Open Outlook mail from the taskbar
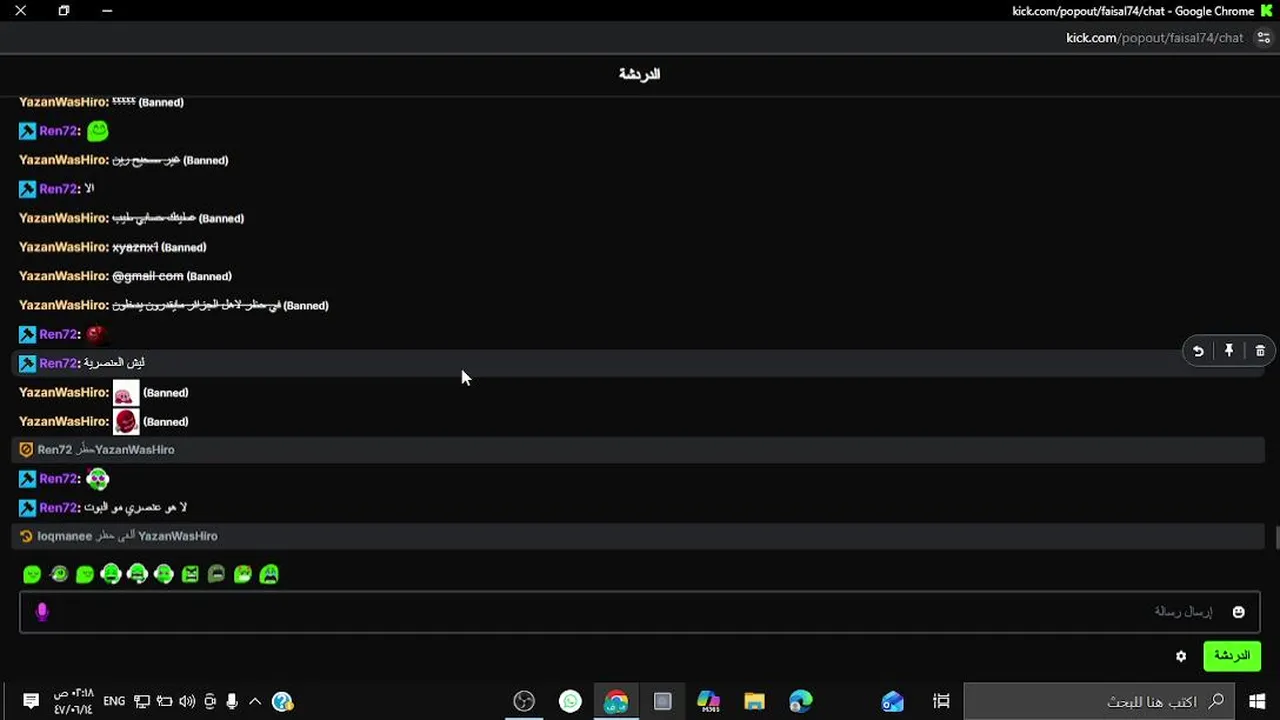1280x720 pixels. coord(892,701)
